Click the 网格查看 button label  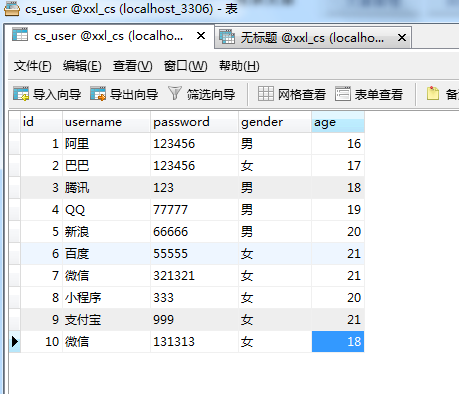(302, 95)
